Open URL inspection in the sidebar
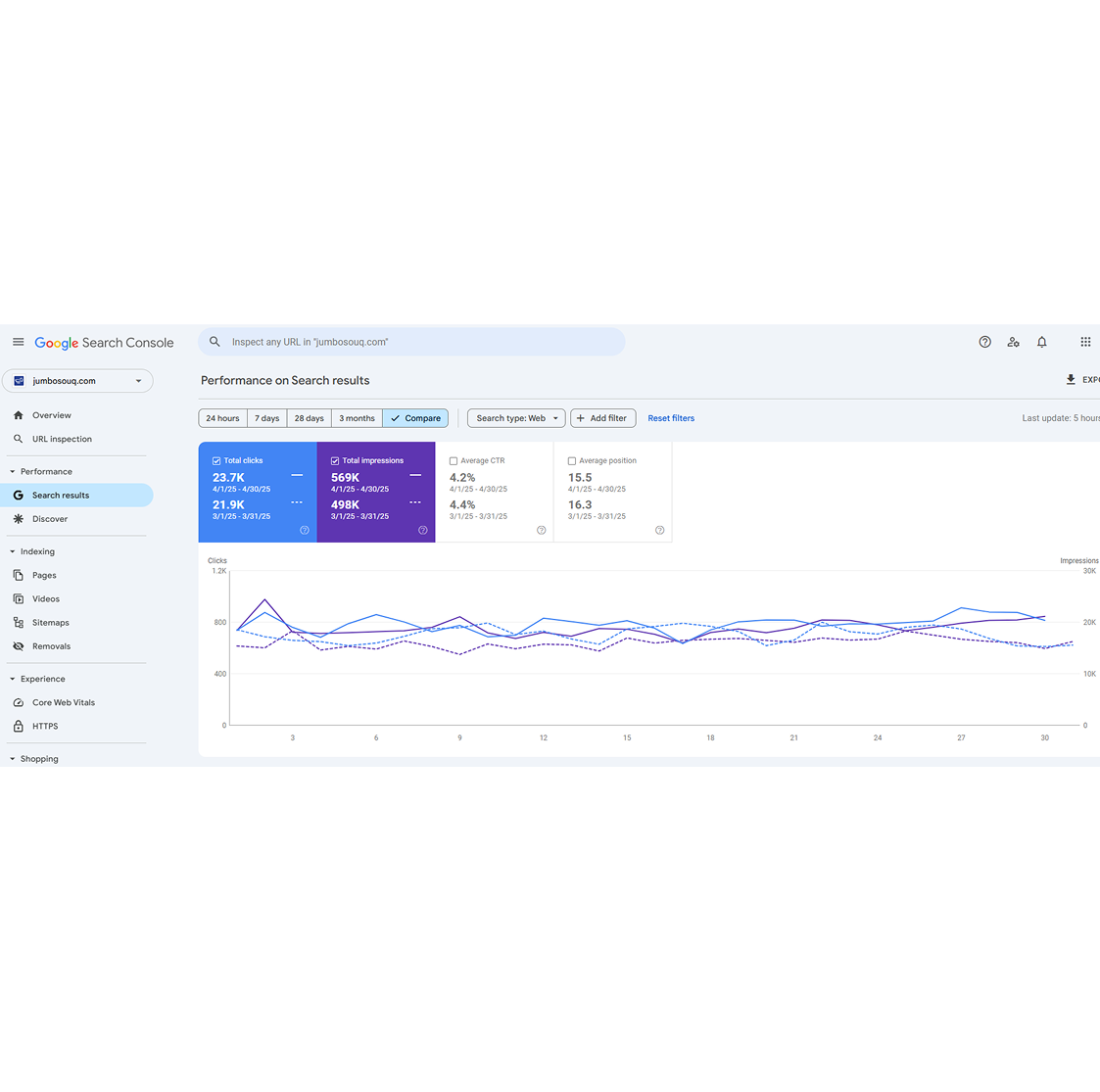Image resolution: width=1100 pixels, height=1092 pixels. [x=62, y=439]
